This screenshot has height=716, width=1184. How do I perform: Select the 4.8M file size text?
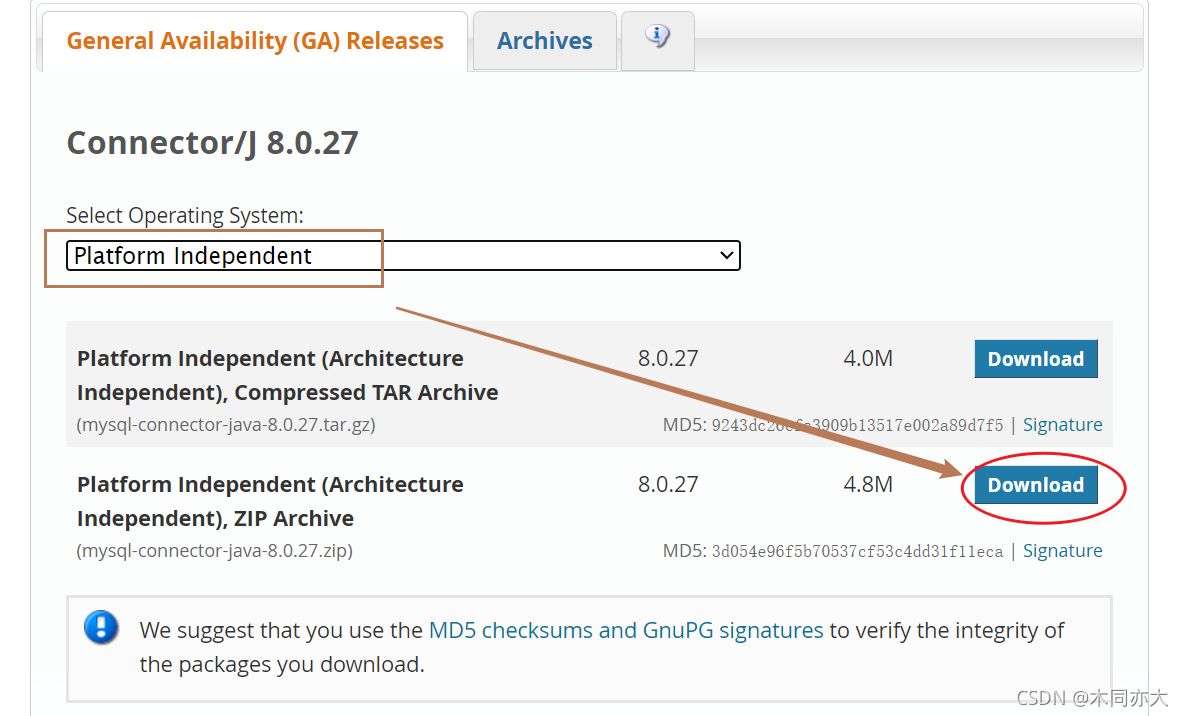click(868, 484)
